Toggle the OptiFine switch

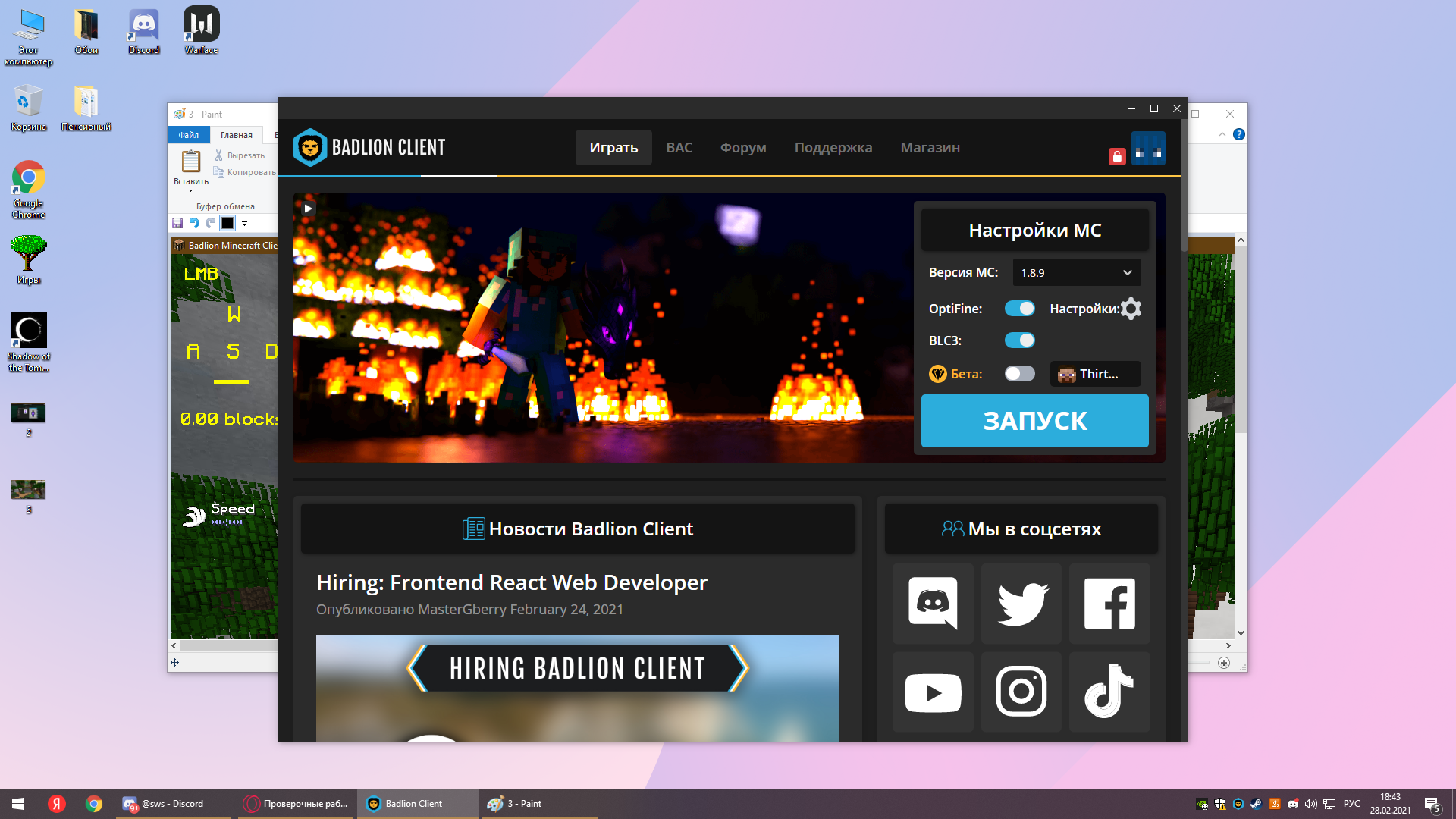1020,309
